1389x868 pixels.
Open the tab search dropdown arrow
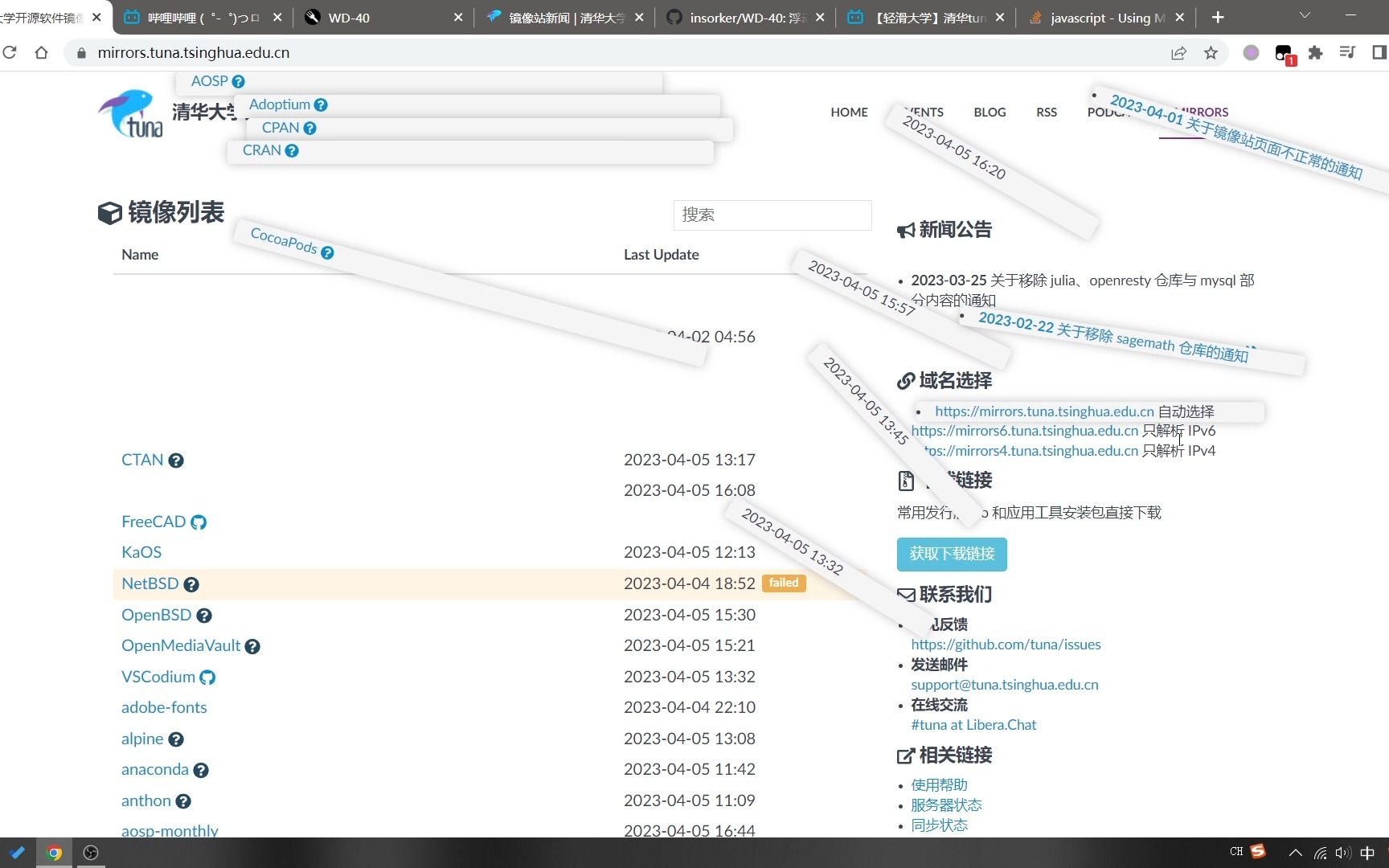coord(1305,16)
